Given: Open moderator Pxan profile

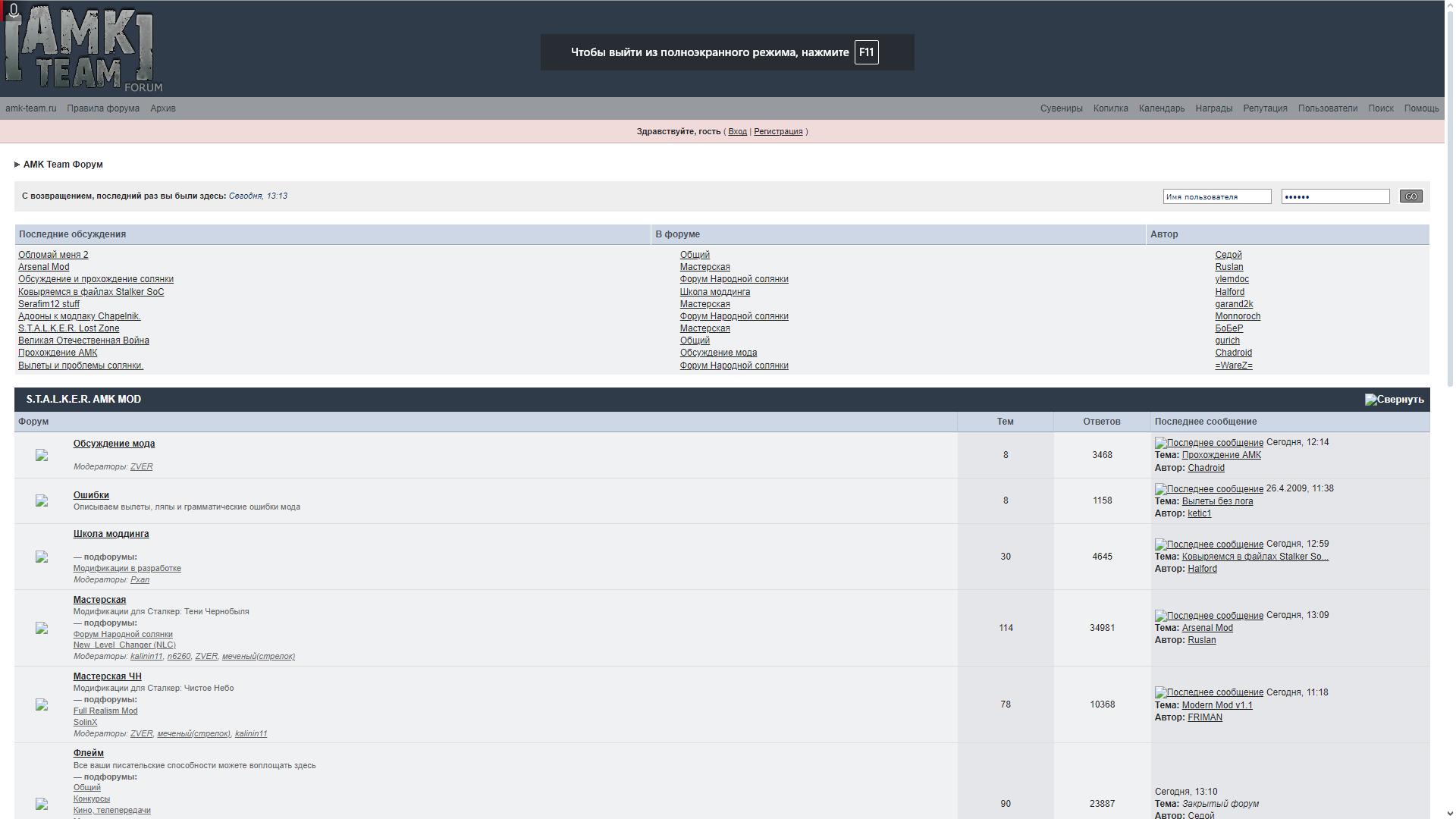Looking at the screenshot, I should click(140, 579).
